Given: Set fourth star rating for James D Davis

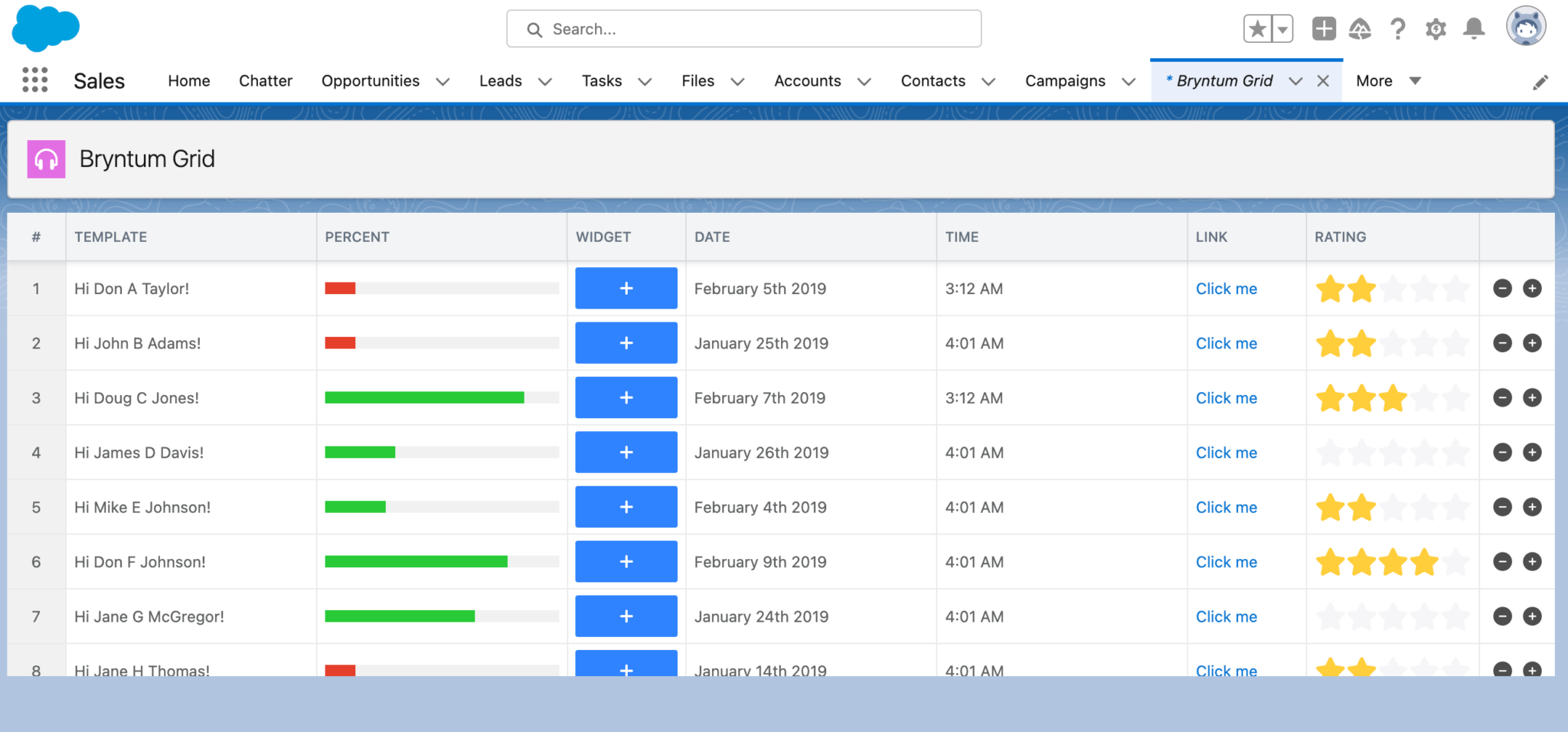Looking at the screenshot, I should click(x=1424, y=453).
